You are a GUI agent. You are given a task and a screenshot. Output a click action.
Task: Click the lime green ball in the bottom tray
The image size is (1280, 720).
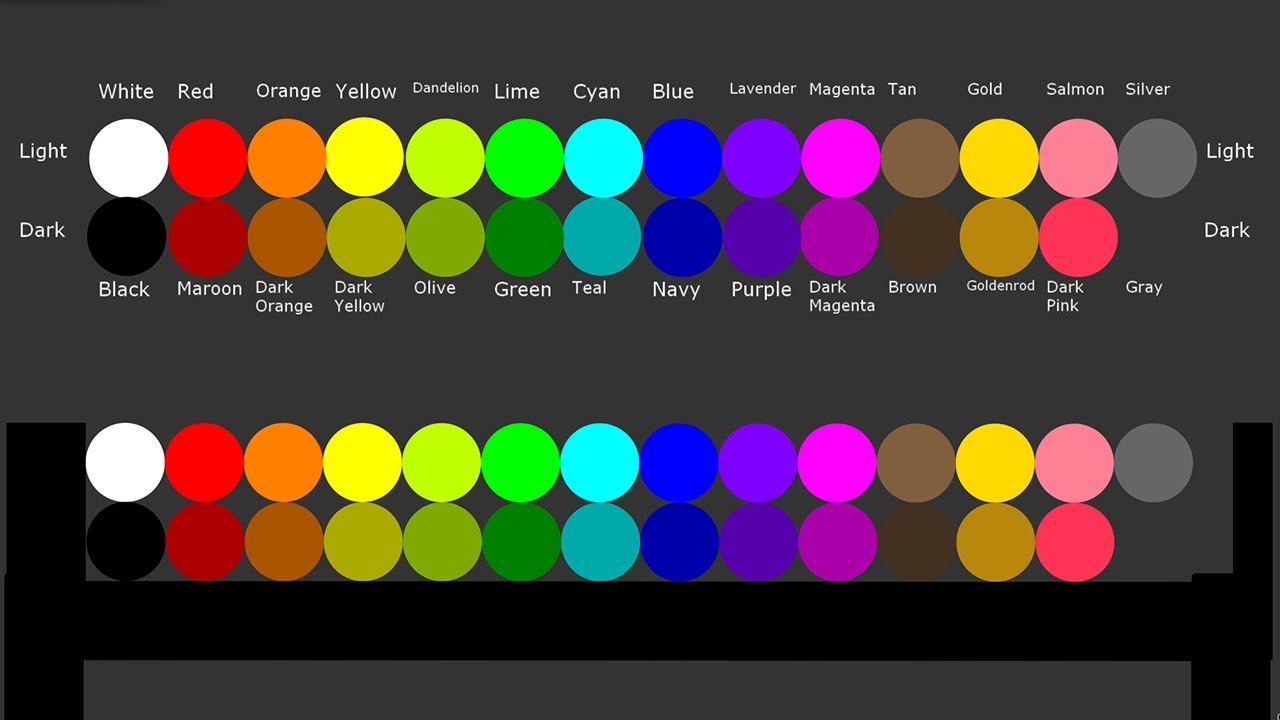click(520, 462)
